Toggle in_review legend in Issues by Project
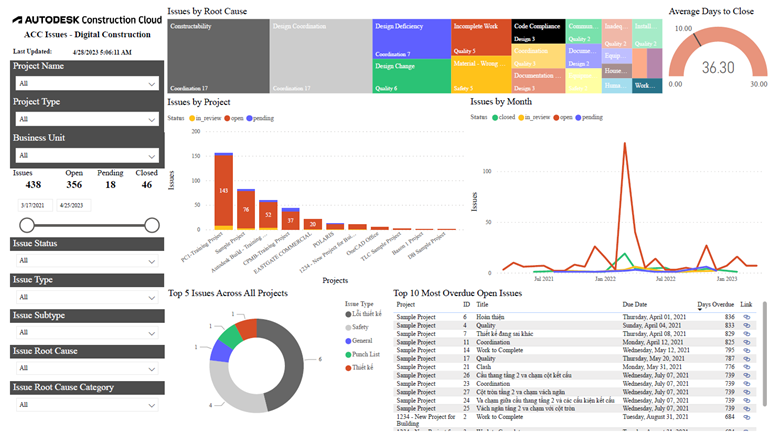 tap(205, 118)
